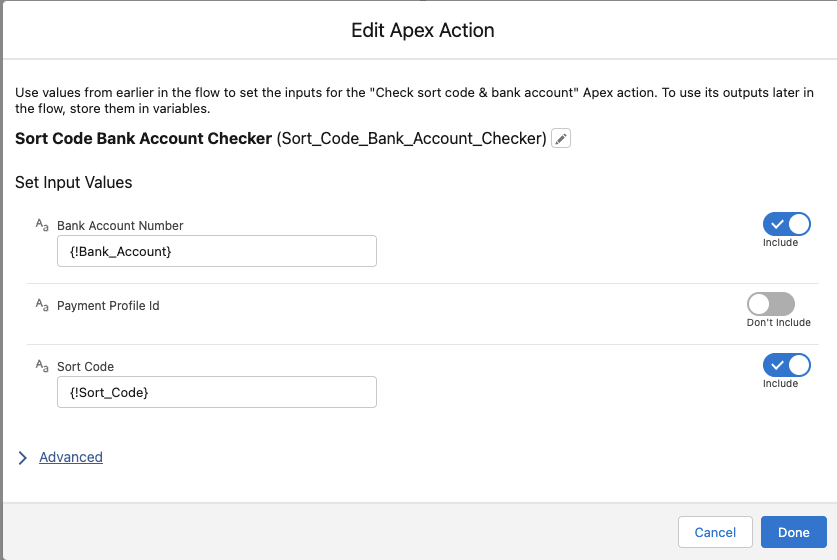The height and width of the screenshot is (560, 837).
Task: Focus the Bank Account Number input field
Action: click(x=217, y=251)
